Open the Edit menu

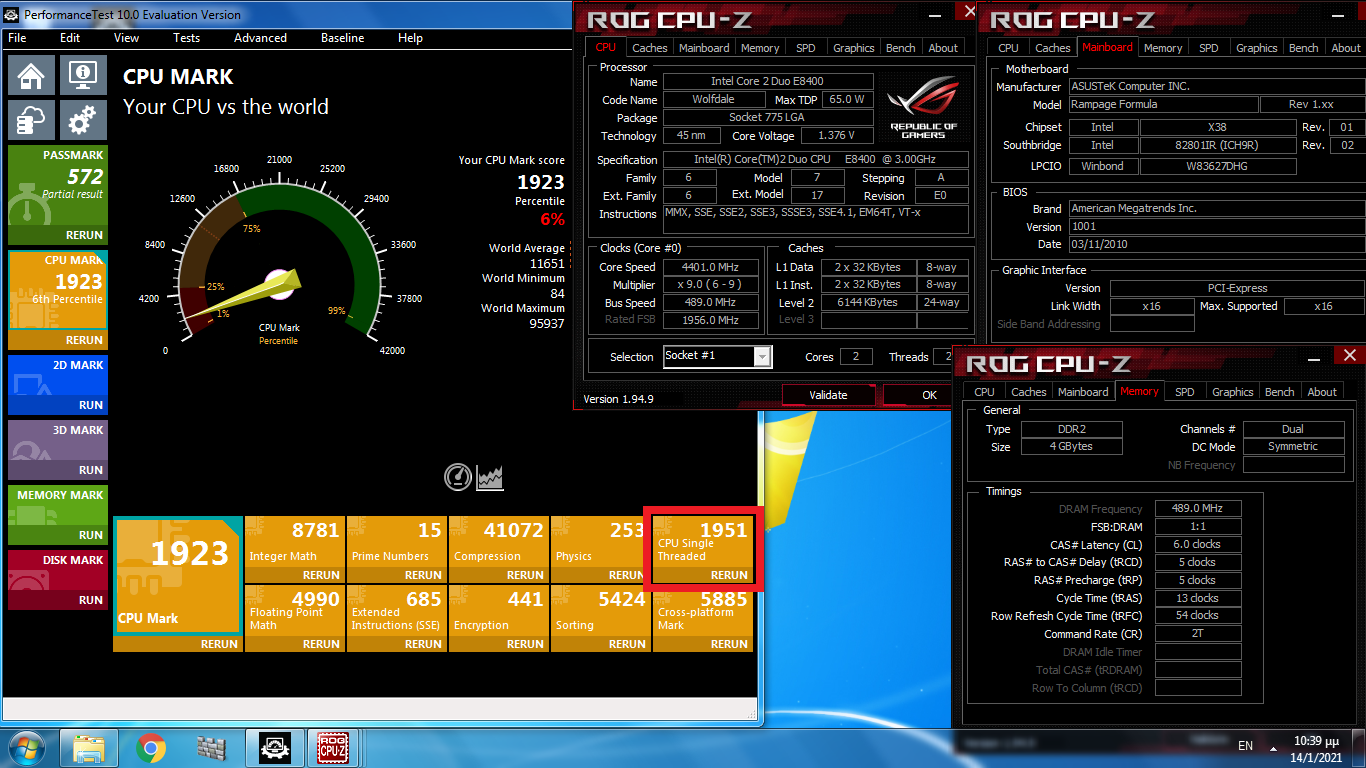[x=70, y=38]
